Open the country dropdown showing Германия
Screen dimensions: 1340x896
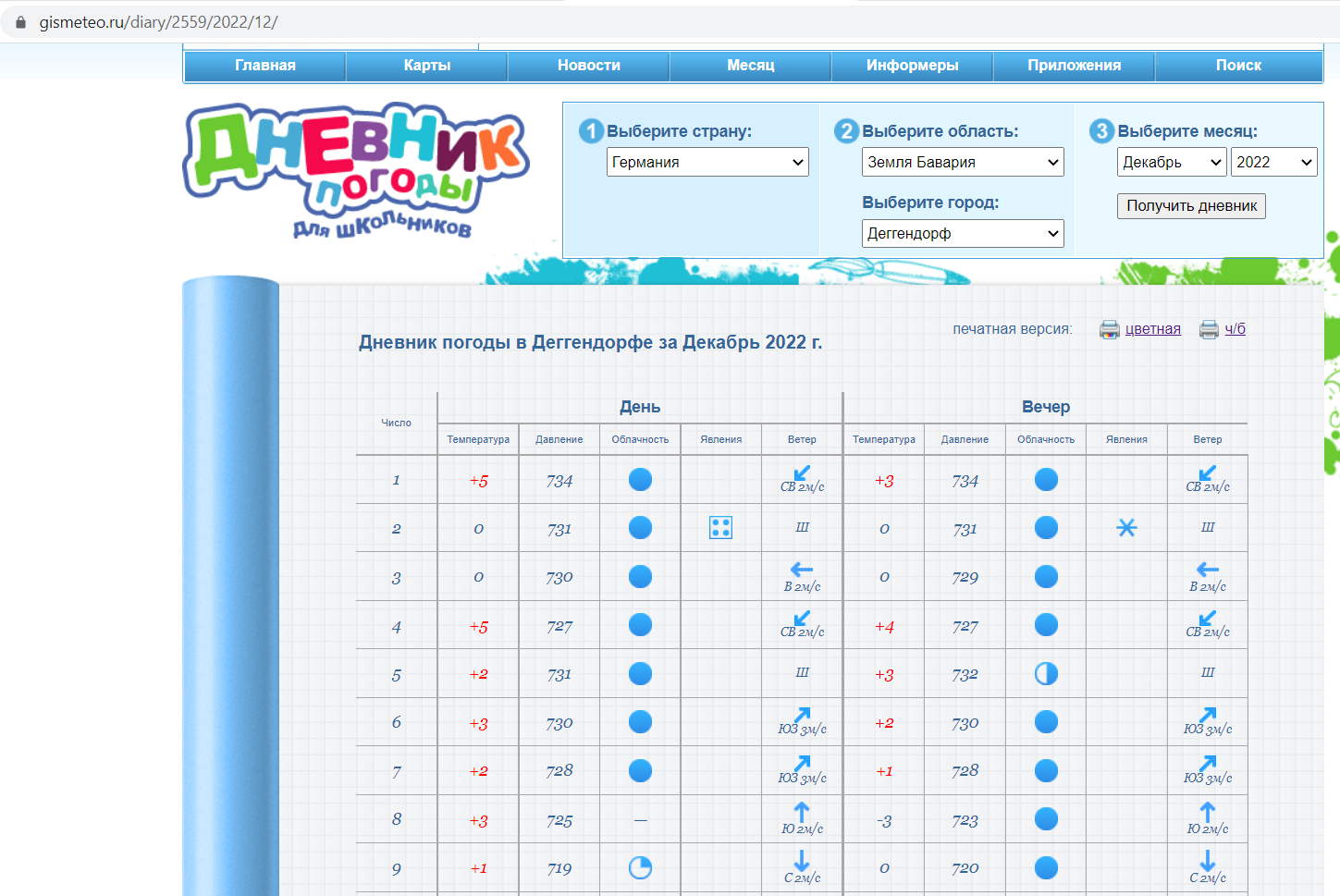pos(707,162)
